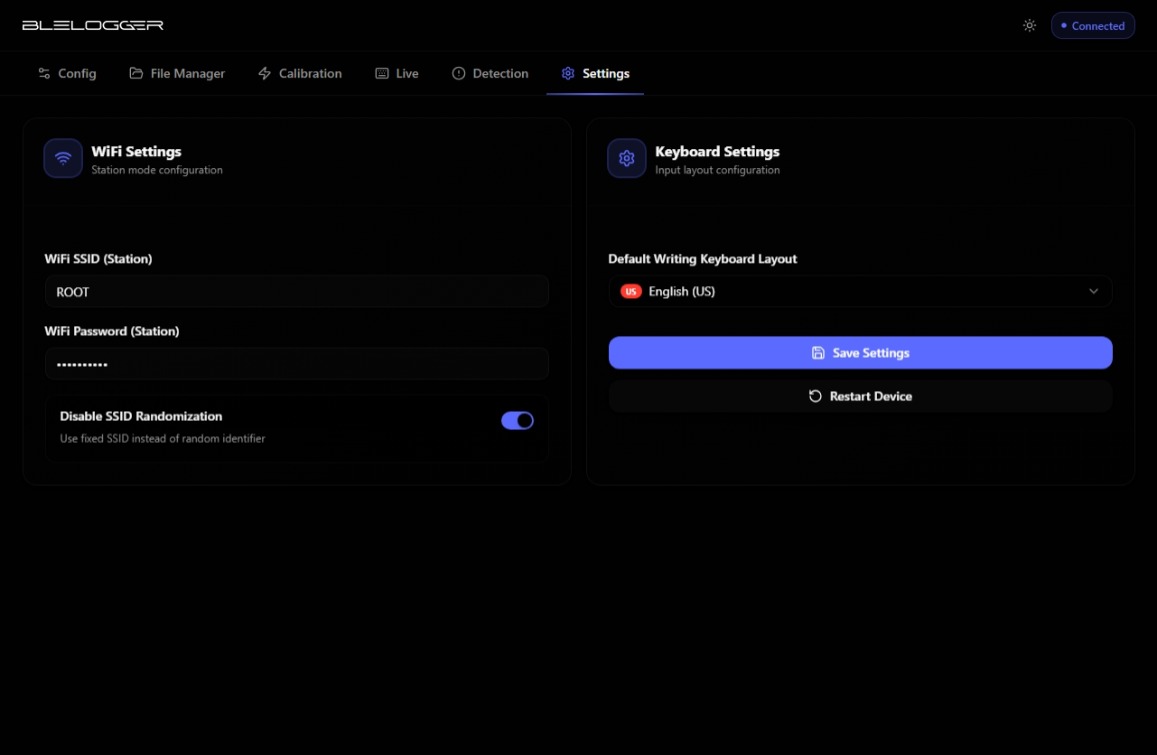1157x755 pixels.
Task: Go to the Live tab
Action: 397,74
